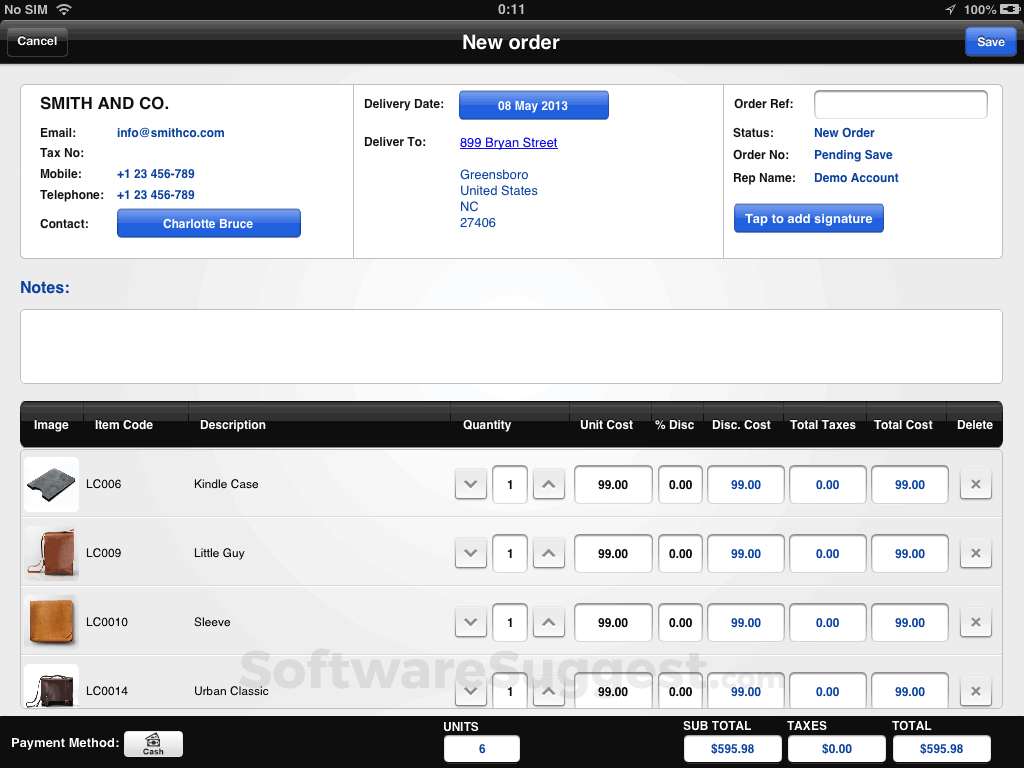Screen dimensions: 1024x768
Task: Remove the Little Guy item from order
Action: pos(975,553)
